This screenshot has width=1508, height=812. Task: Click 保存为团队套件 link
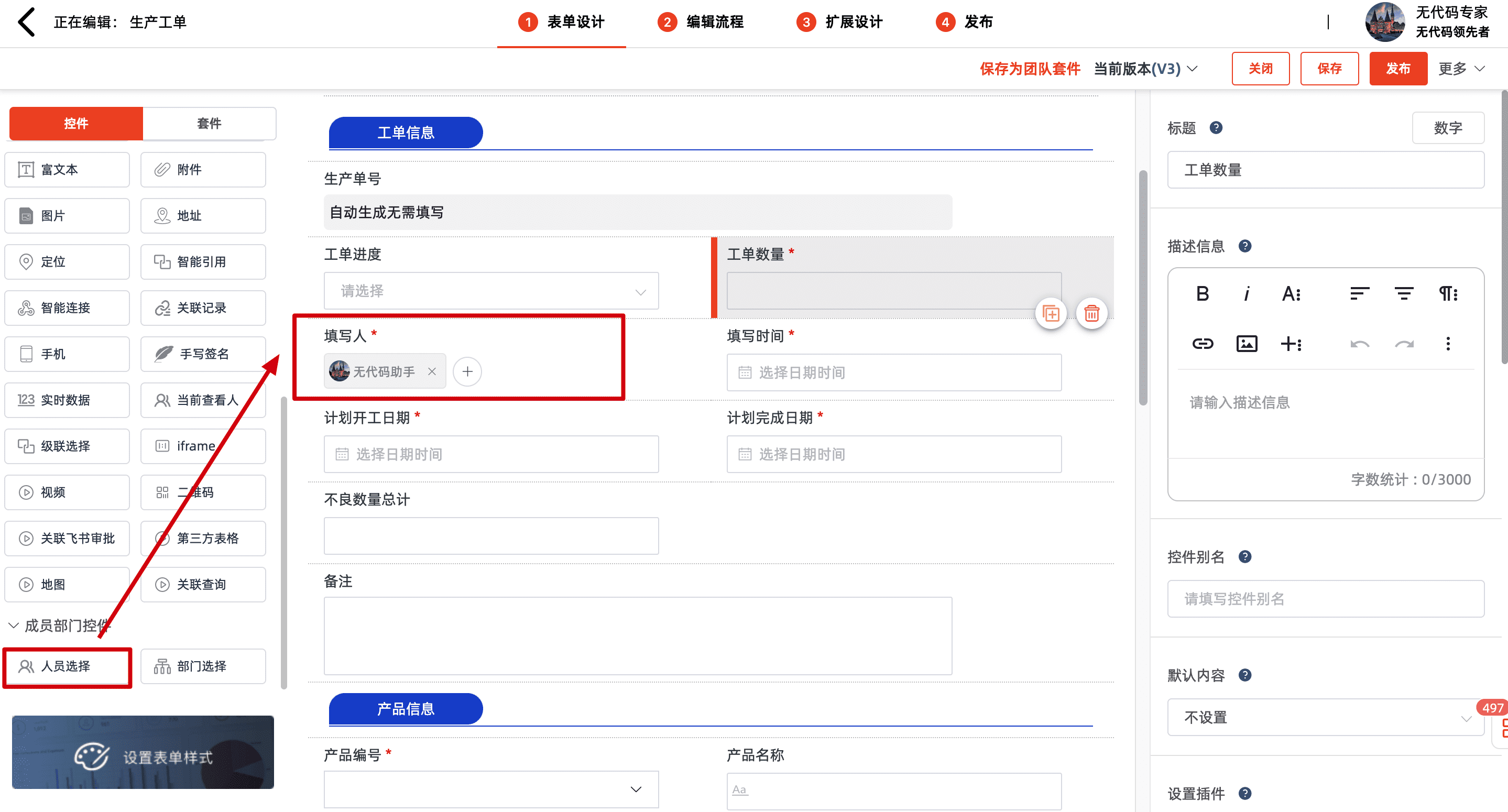click(1030, 69)
